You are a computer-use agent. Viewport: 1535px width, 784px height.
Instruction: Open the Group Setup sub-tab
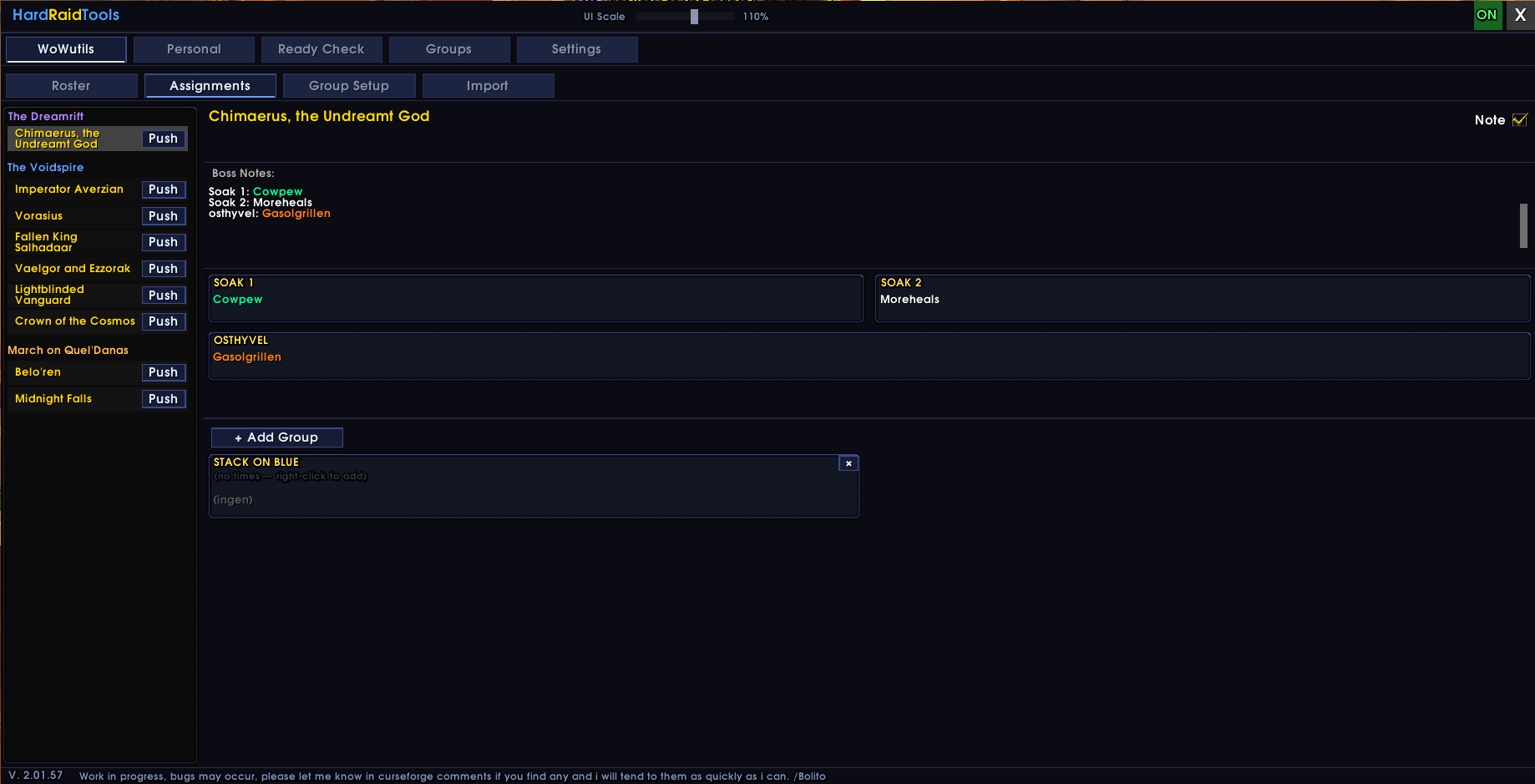click(349, 86)
